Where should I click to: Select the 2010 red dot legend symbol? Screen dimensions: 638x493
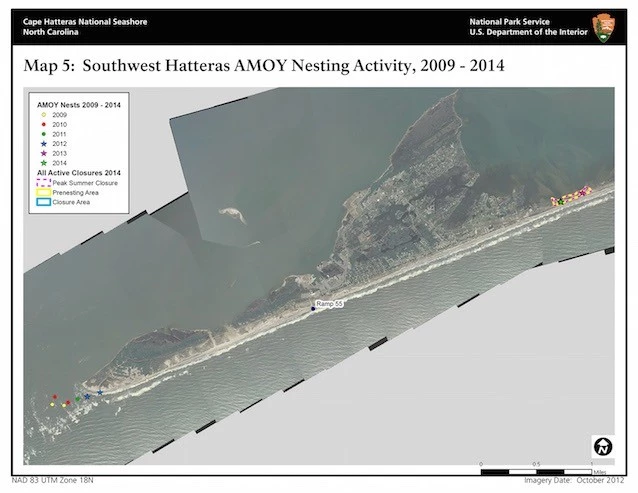click(43, 124)
